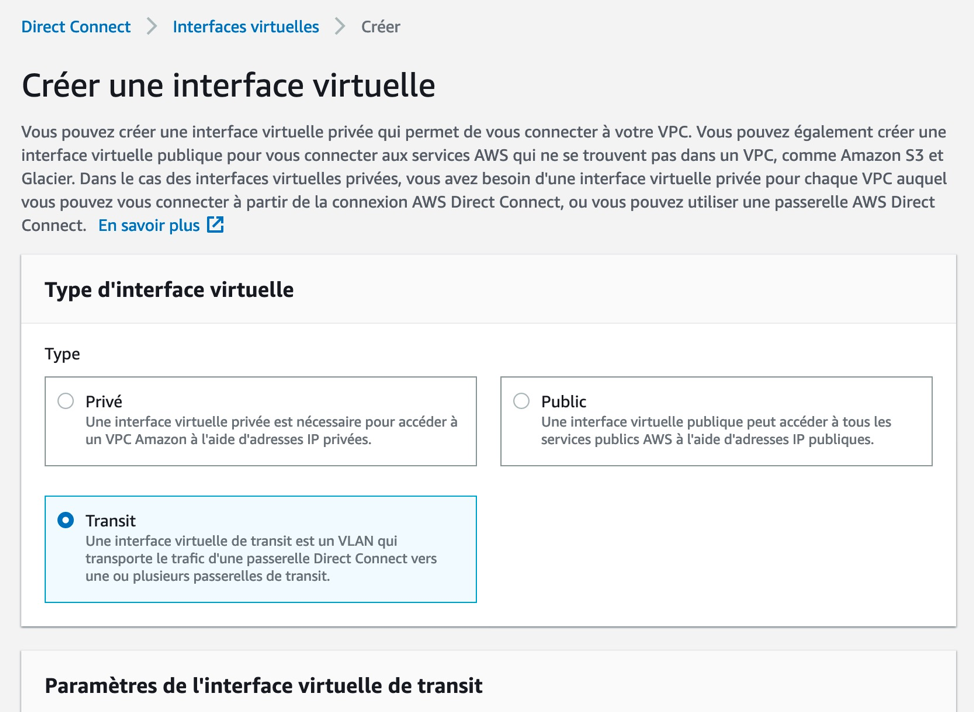Open the En savoir plus link
This screenshot has width=974, height=712.
[x=149, y=226]
